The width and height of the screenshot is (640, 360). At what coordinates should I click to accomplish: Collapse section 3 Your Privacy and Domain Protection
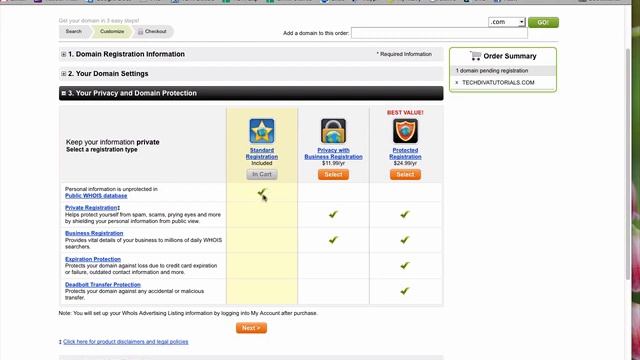(x=63, y=93)
